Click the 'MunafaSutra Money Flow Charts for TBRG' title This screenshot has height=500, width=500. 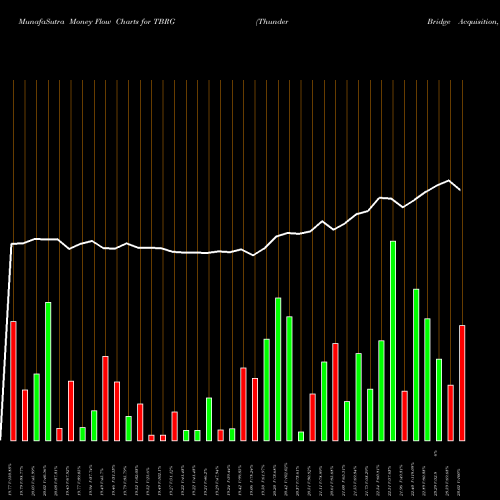(97, 22)
